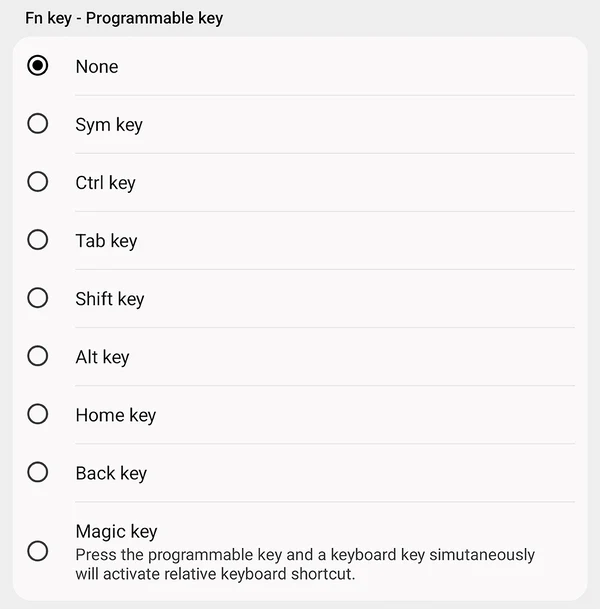Image resolution: width=600 pixels, height=609 pixels.
Task: Click the Shift key label
Action: (110, 299)
